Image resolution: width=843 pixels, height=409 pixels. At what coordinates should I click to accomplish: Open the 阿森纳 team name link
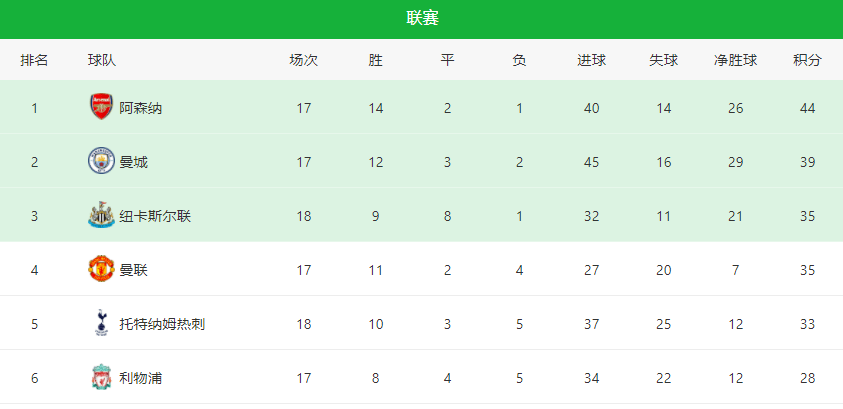(141, 109)
